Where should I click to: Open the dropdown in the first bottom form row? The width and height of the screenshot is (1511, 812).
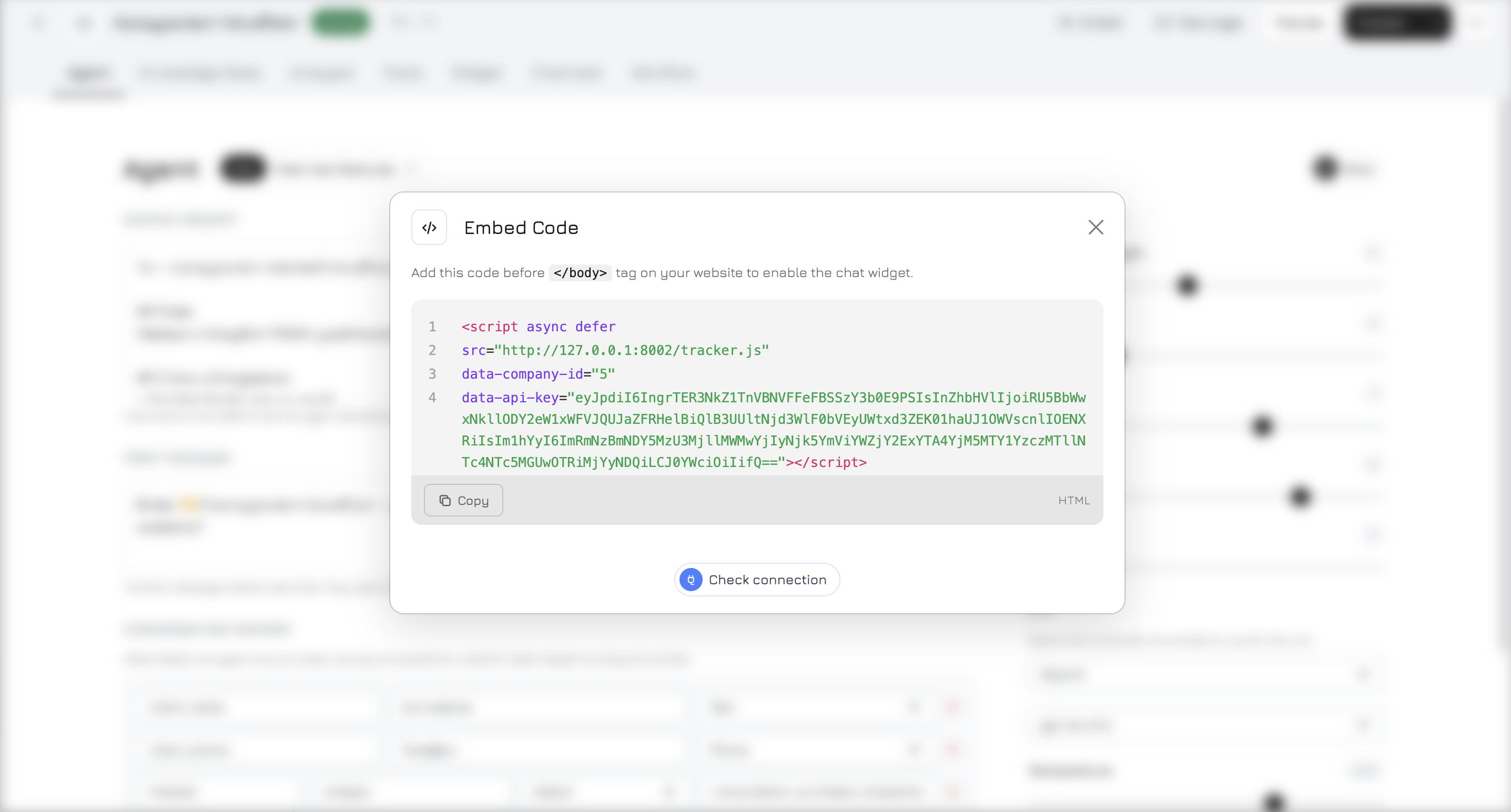pyautogui.click(x=915, y=707)
